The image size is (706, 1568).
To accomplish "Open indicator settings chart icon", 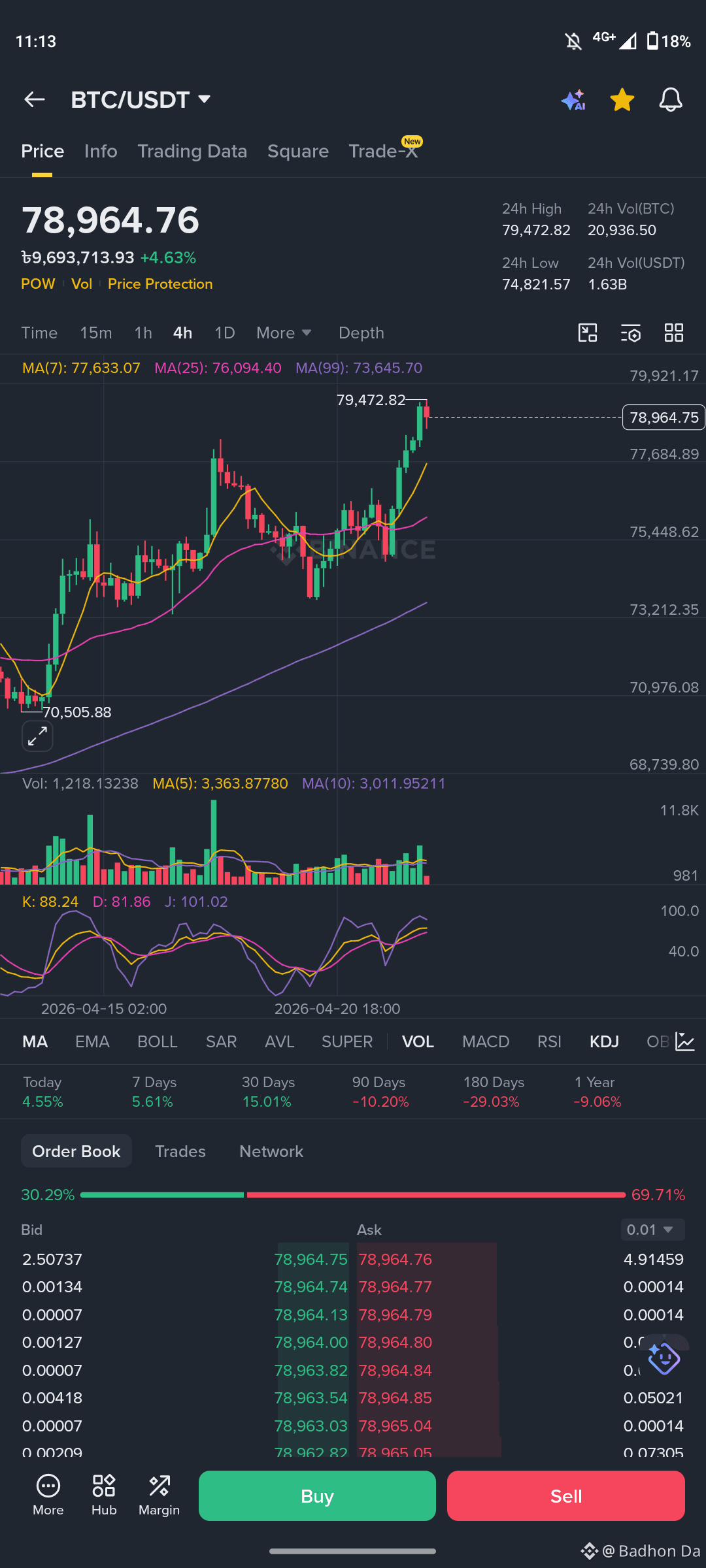I will [685, 1041].
